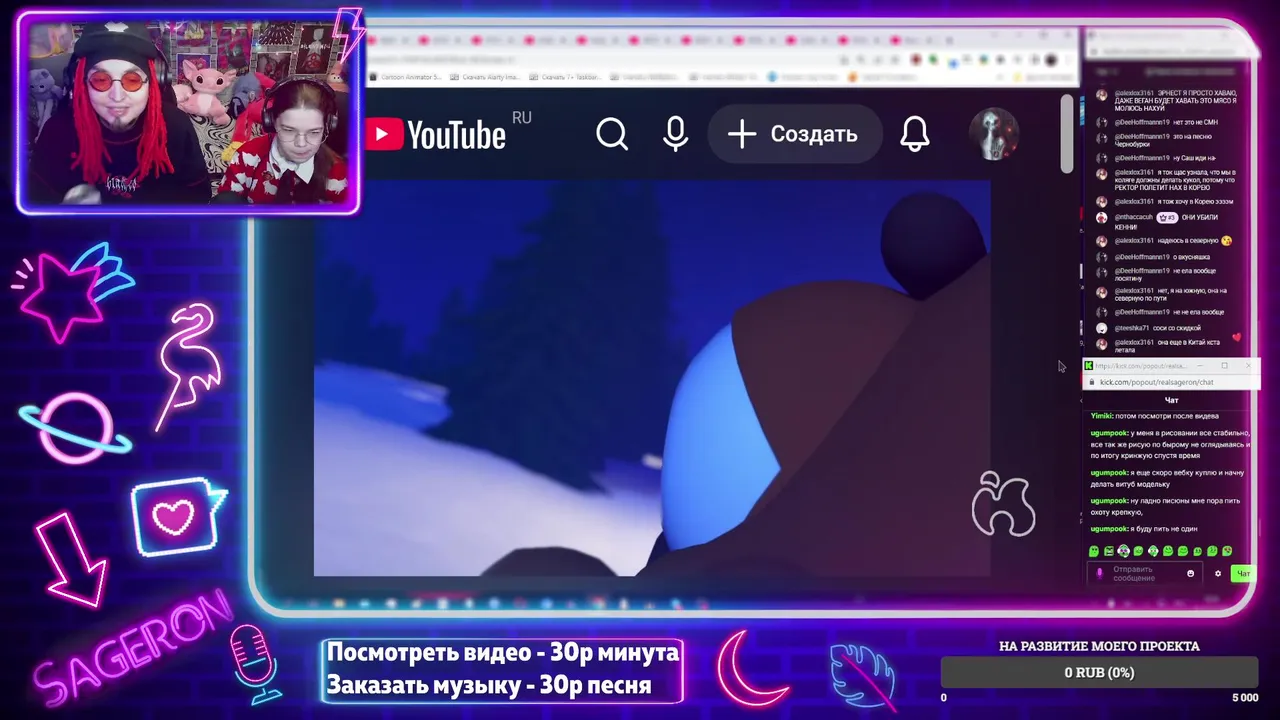Click the Чат header in Kick popout
The image size is (1280, 720).
[1171, 400]
